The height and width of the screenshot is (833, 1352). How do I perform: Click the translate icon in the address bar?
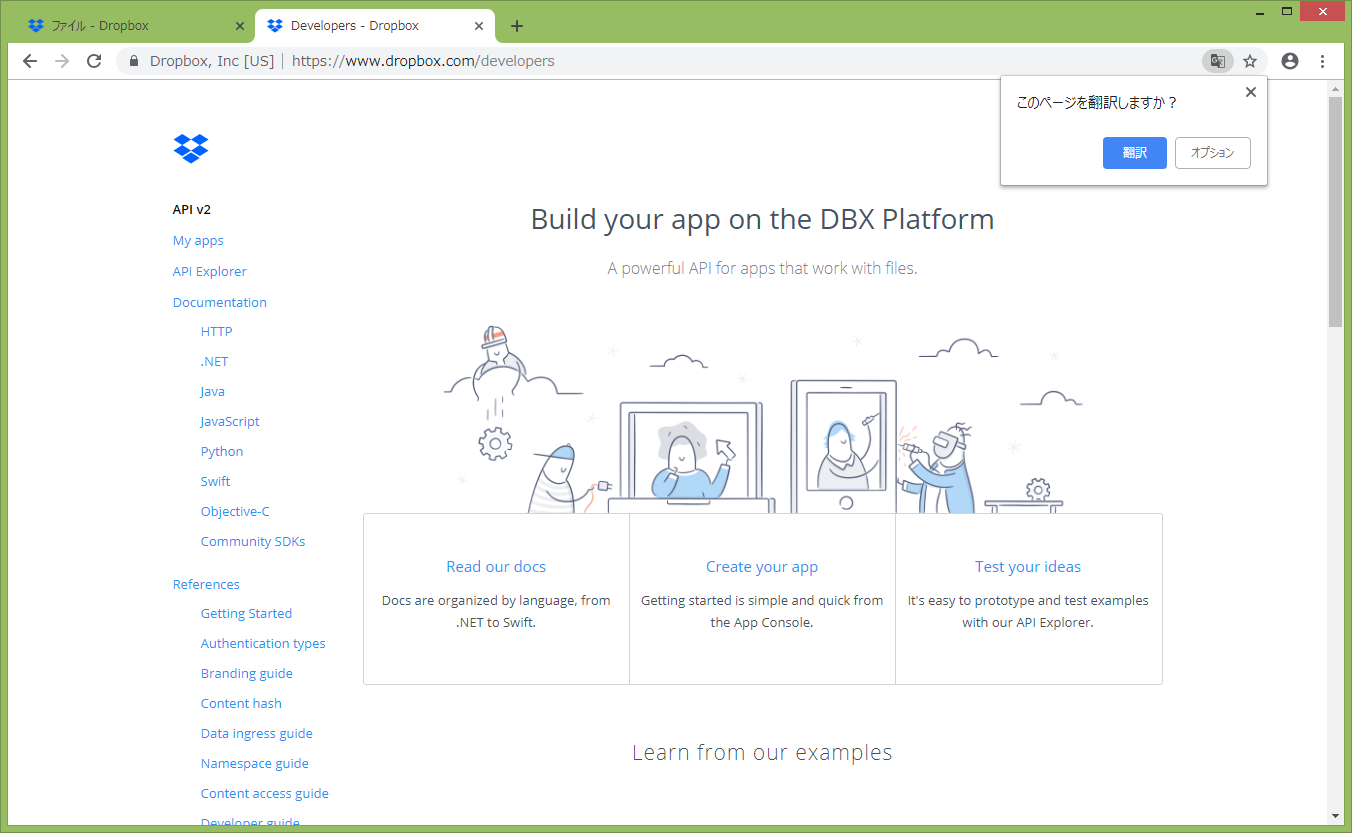pyautogui.click(x=1217, y=61)
